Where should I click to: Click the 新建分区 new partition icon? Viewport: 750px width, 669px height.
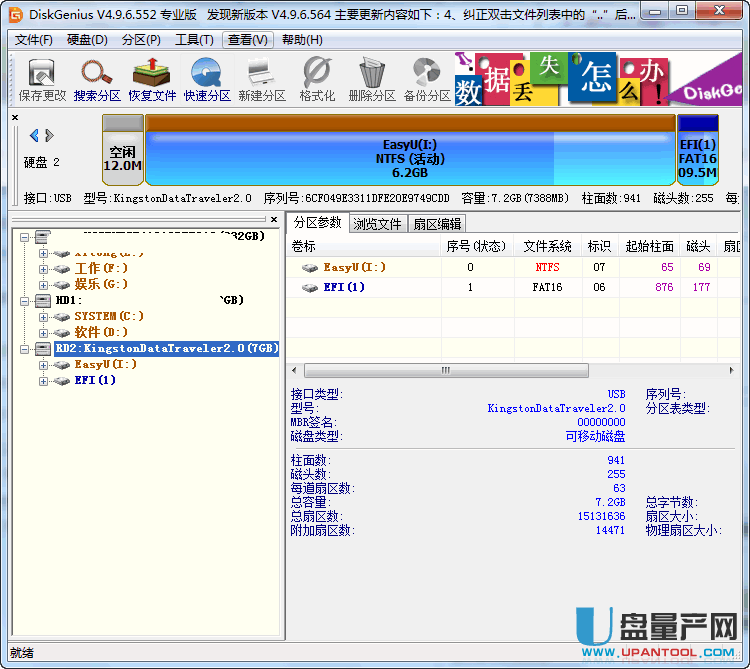click(x=262, y=80)
